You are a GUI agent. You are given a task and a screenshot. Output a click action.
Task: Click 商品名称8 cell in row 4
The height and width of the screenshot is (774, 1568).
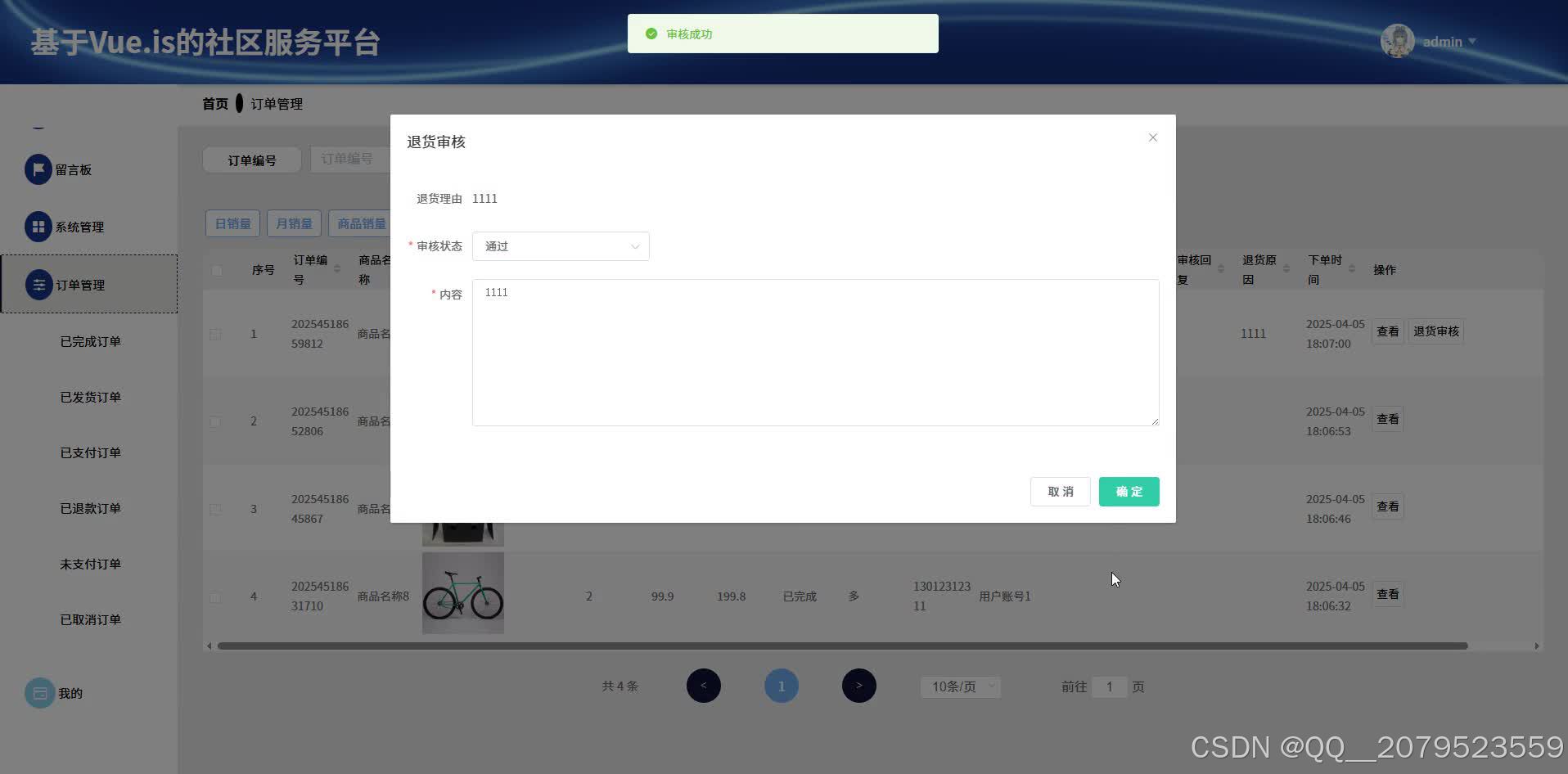point(383,596)
